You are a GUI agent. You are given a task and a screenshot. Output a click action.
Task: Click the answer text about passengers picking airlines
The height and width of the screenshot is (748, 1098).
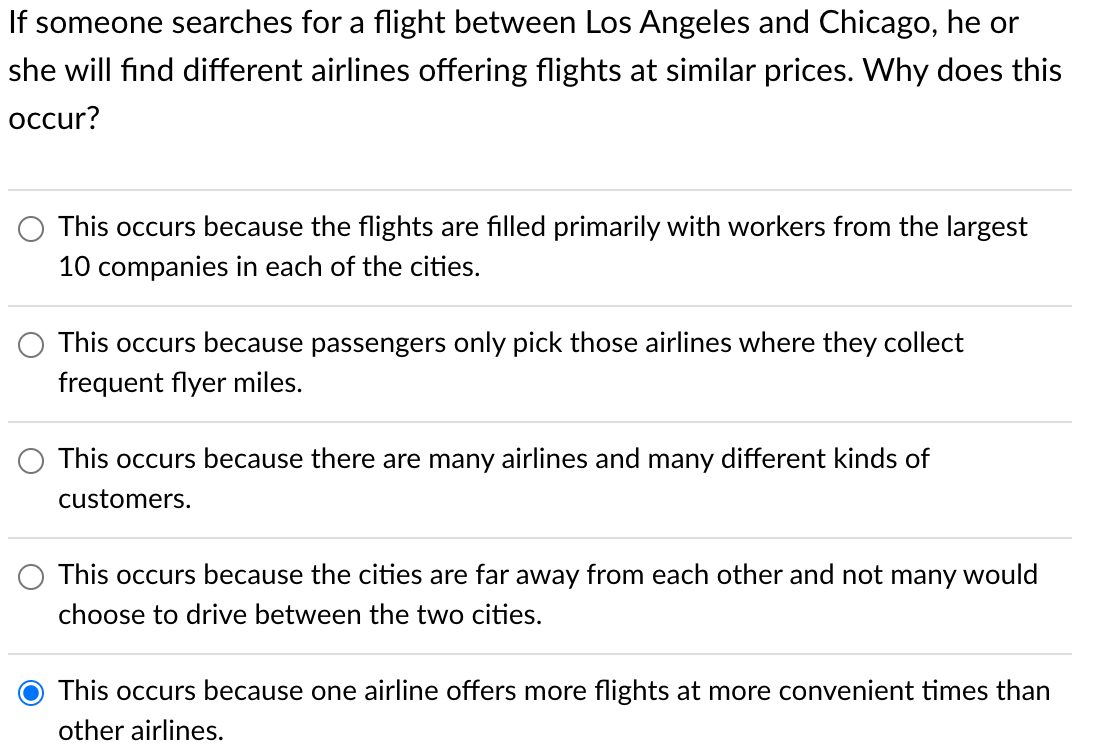coord(510,363)
